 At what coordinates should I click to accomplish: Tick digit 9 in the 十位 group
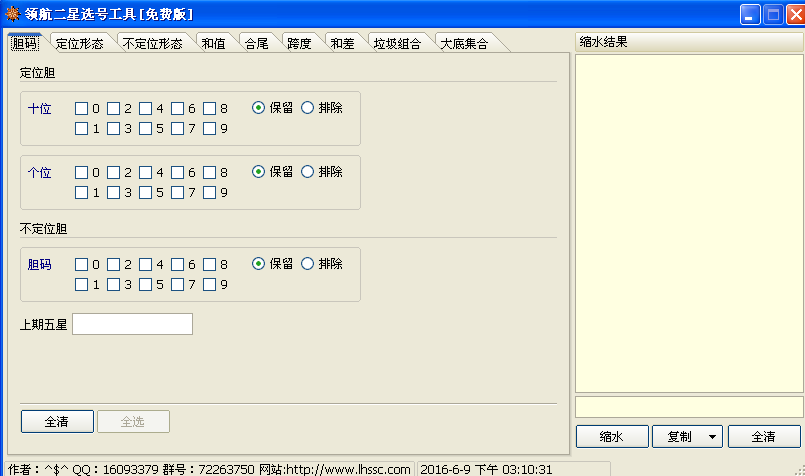(209, 128)
